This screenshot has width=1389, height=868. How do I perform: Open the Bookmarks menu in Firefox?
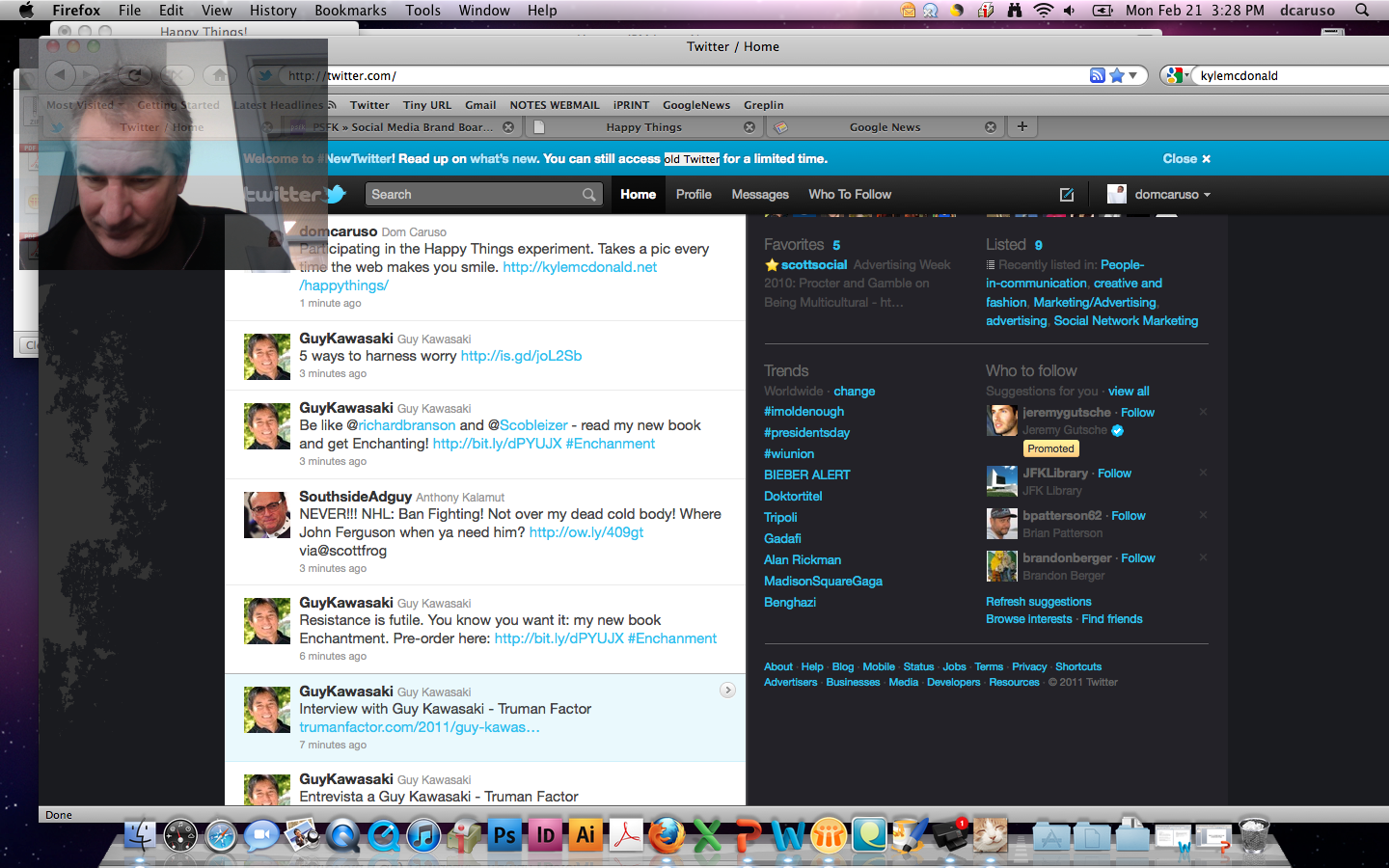[350, 11]
